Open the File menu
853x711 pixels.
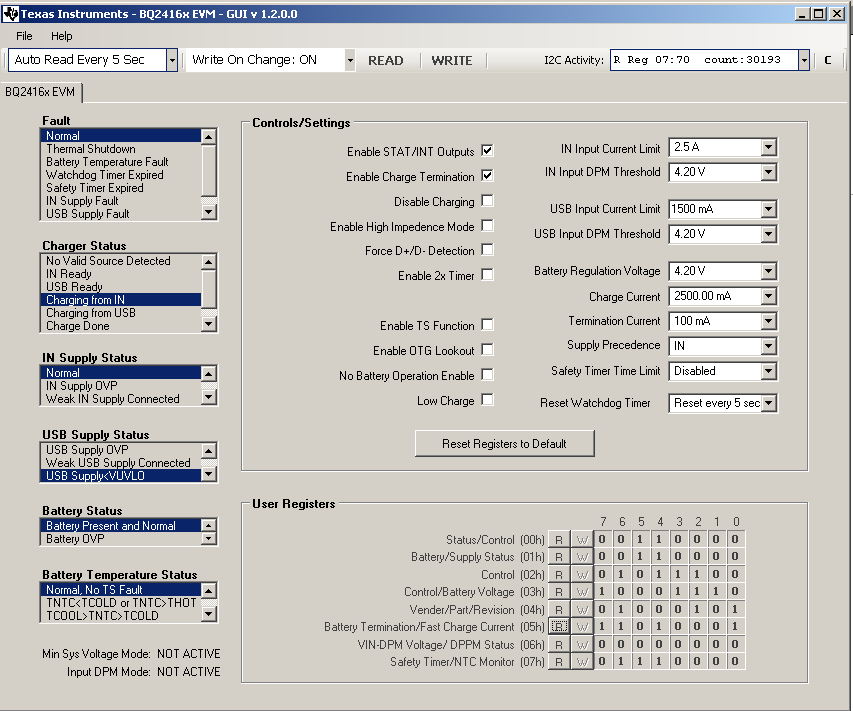click(x=24, y=36)
